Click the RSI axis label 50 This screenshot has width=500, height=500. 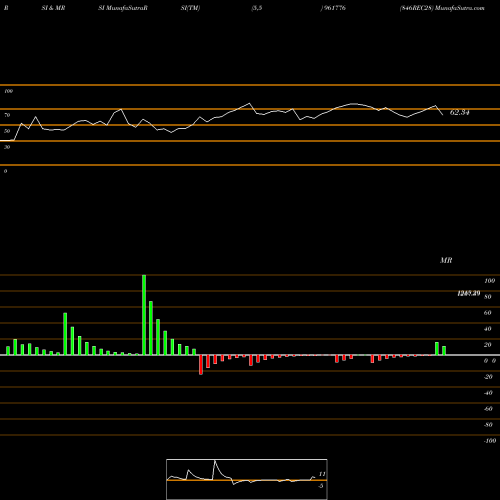(x=7, y=131)
